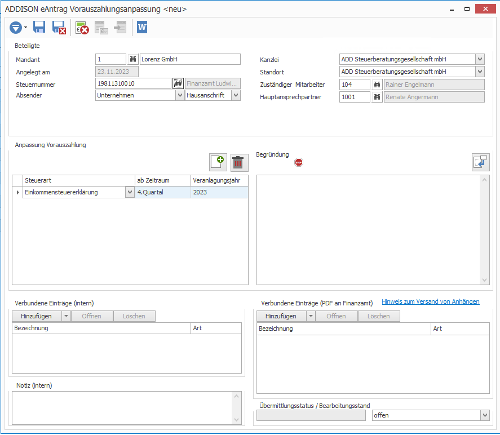Click the Übermittlungsstatus grey status field

[x=311, y=415]
